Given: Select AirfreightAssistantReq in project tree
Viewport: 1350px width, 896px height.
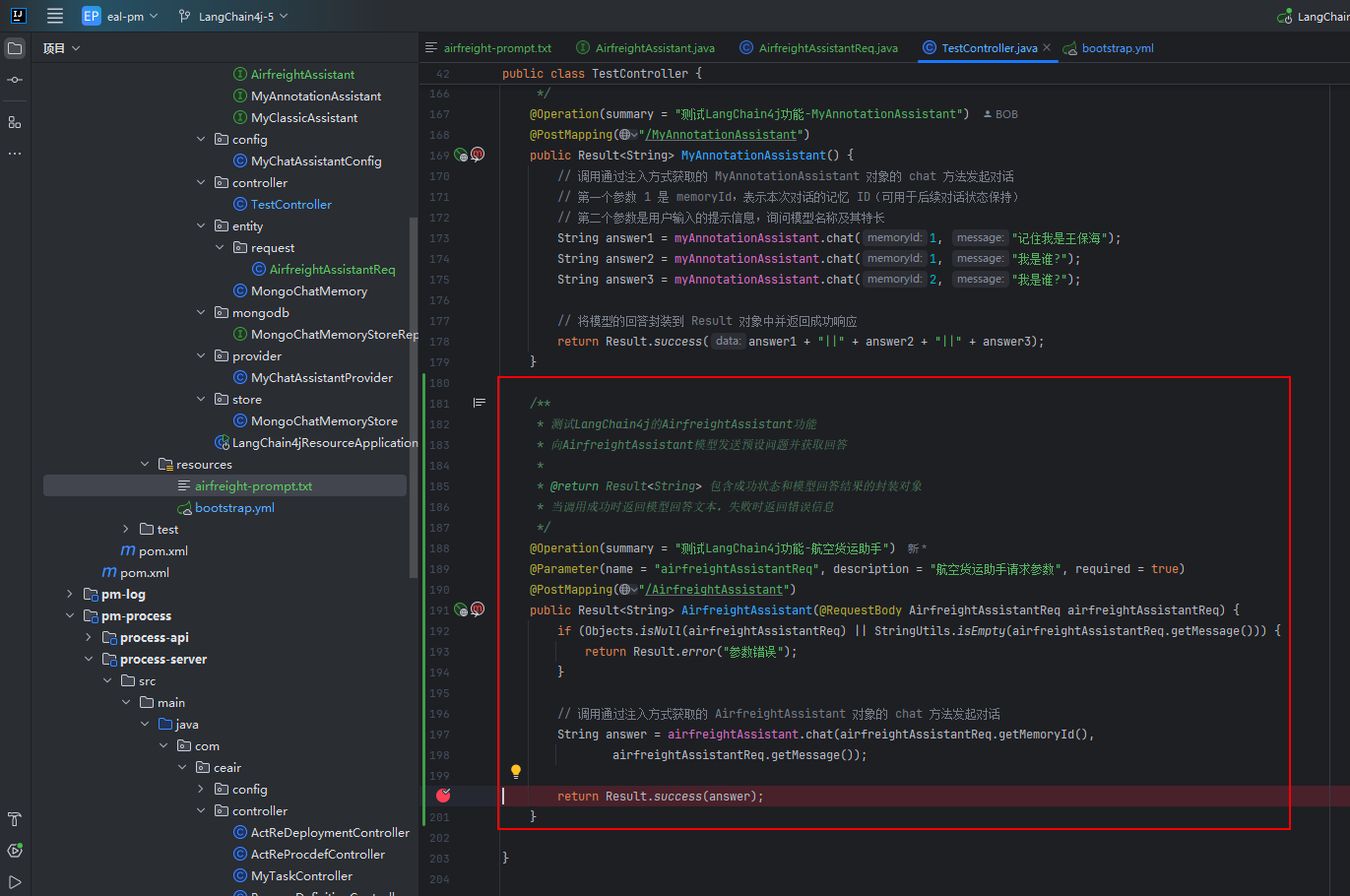Looking at the screenshot, I should tap(332, 270).
